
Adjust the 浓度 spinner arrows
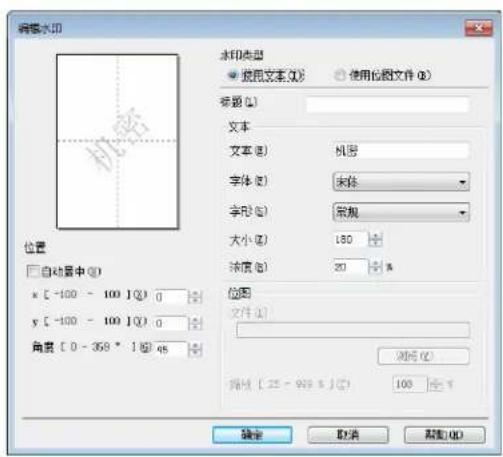pyautogui.click(x=376, y=267)
